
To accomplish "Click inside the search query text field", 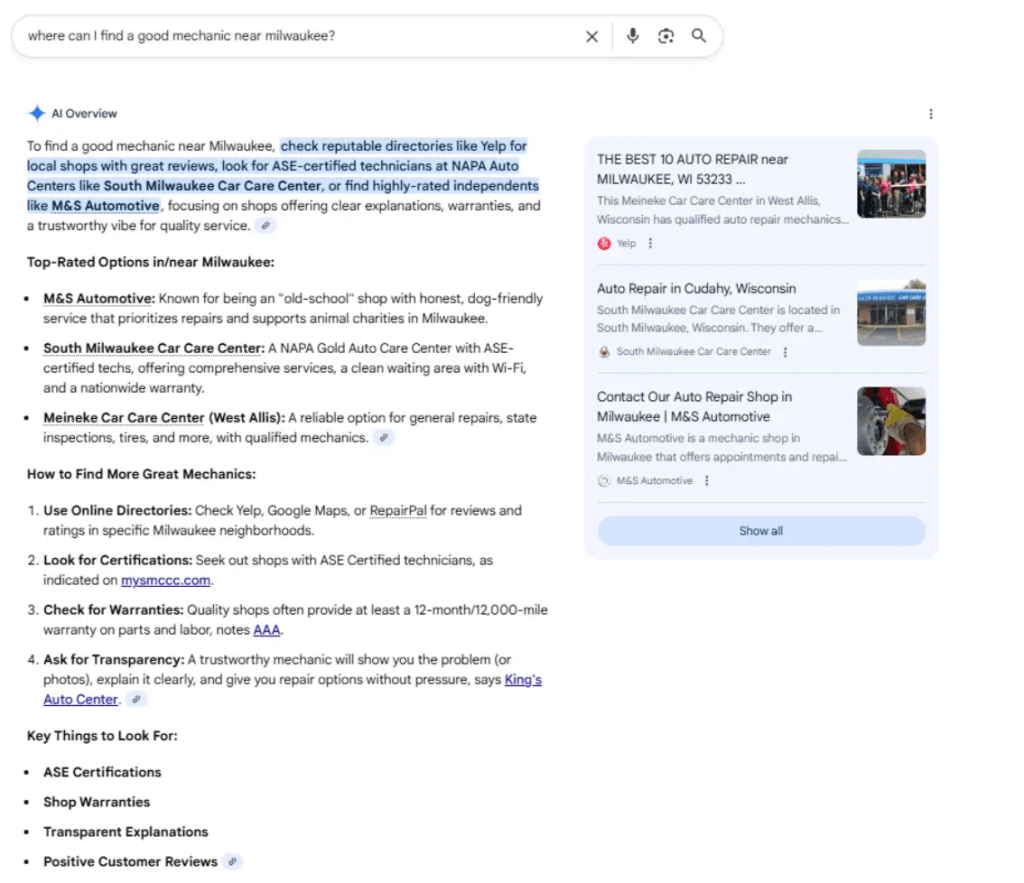I will pos(300,36).
